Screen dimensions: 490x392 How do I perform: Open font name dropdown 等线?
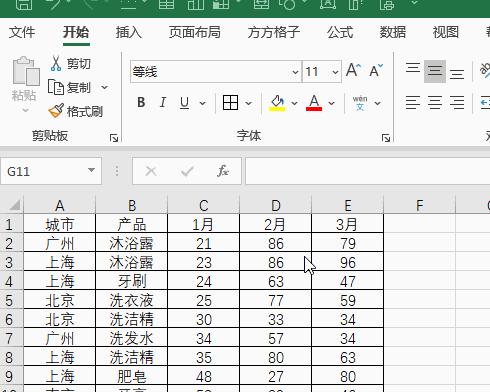click(x=295, y=72)
